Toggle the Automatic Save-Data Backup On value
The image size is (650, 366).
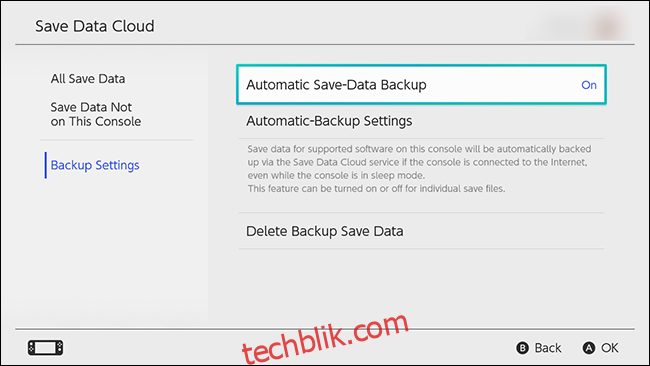tap(589, 85)
